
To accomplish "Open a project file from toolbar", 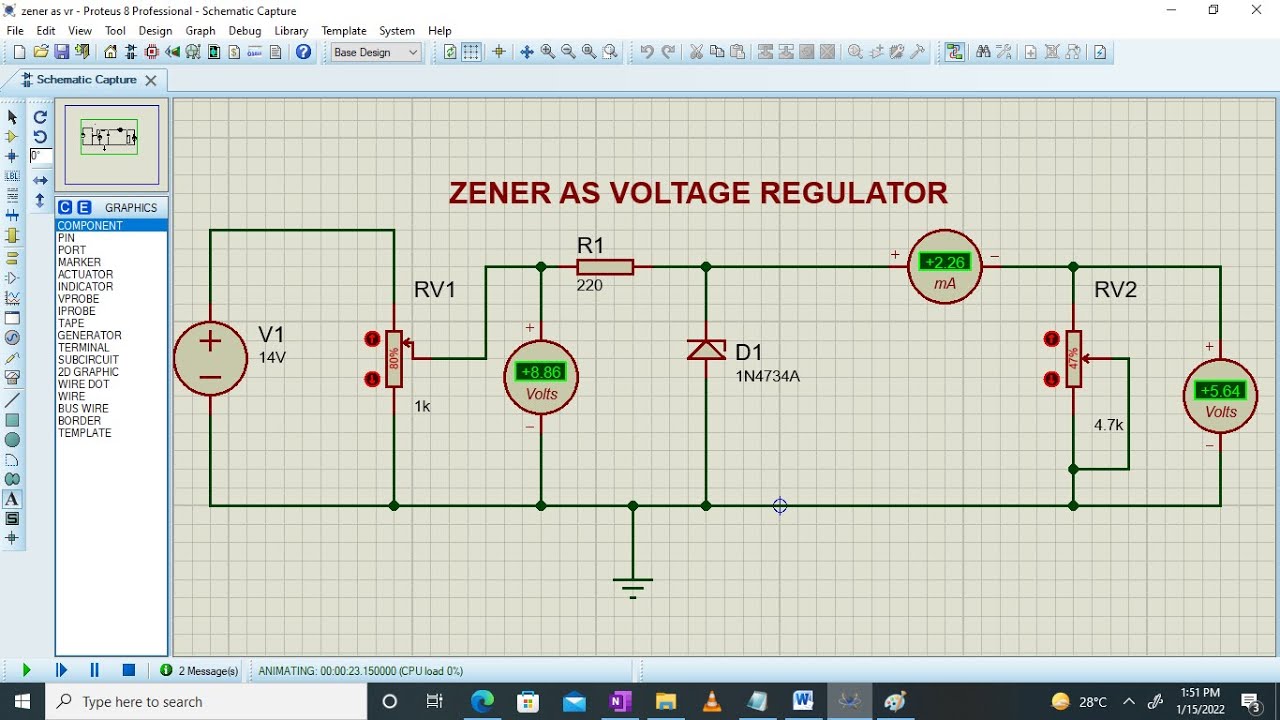I will pyautogui.click(x=41, y=52).
